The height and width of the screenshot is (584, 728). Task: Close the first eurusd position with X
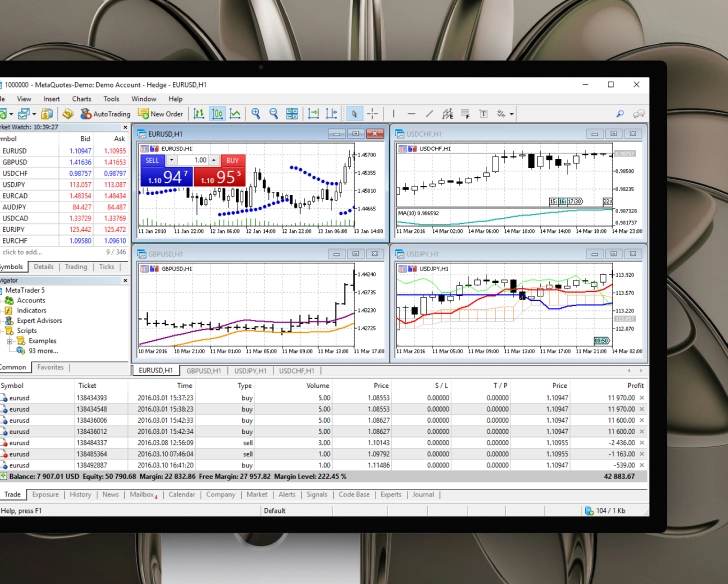(x=641, y=398)
